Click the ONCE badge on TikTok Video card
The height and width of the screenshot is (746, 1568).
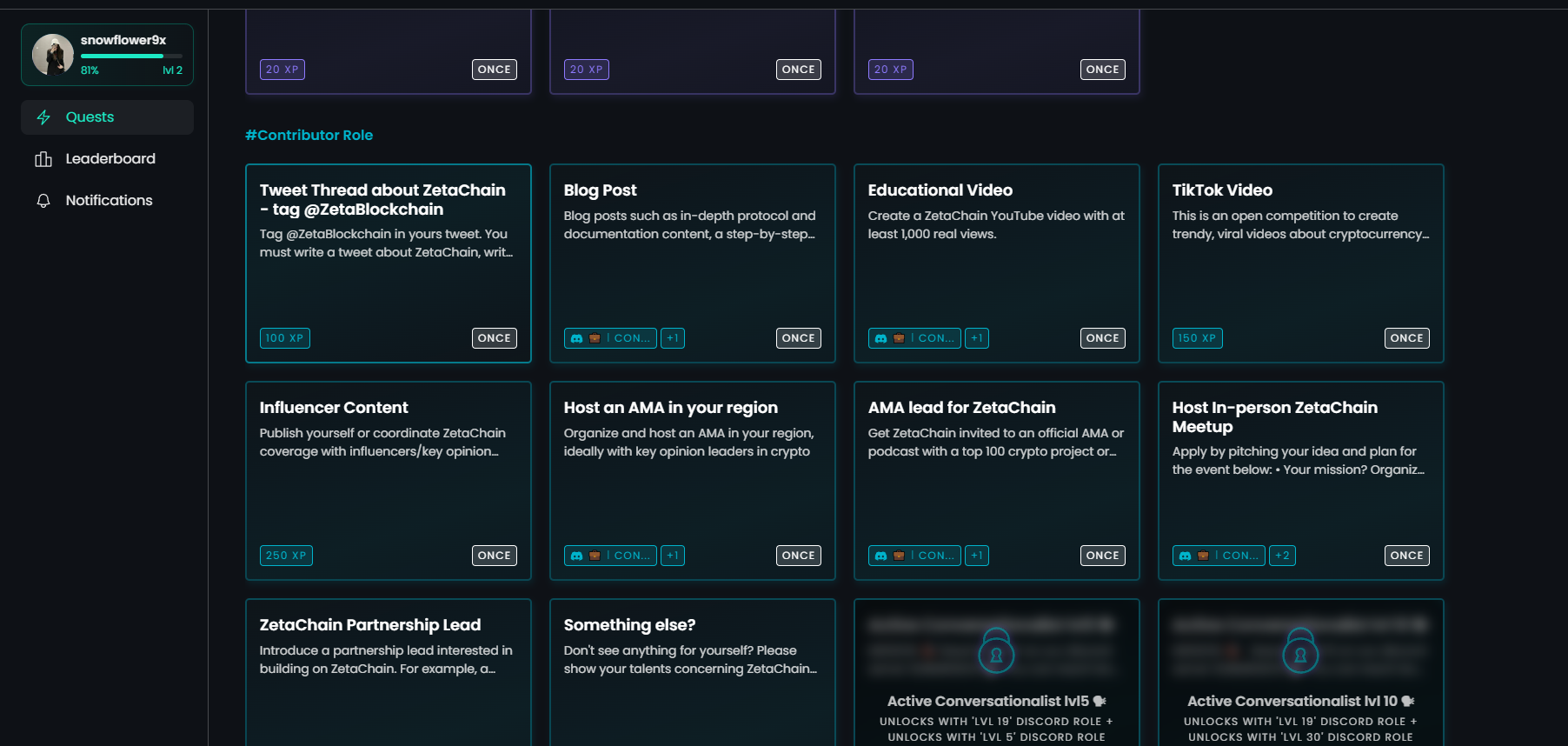click(x=1407, y=338)
